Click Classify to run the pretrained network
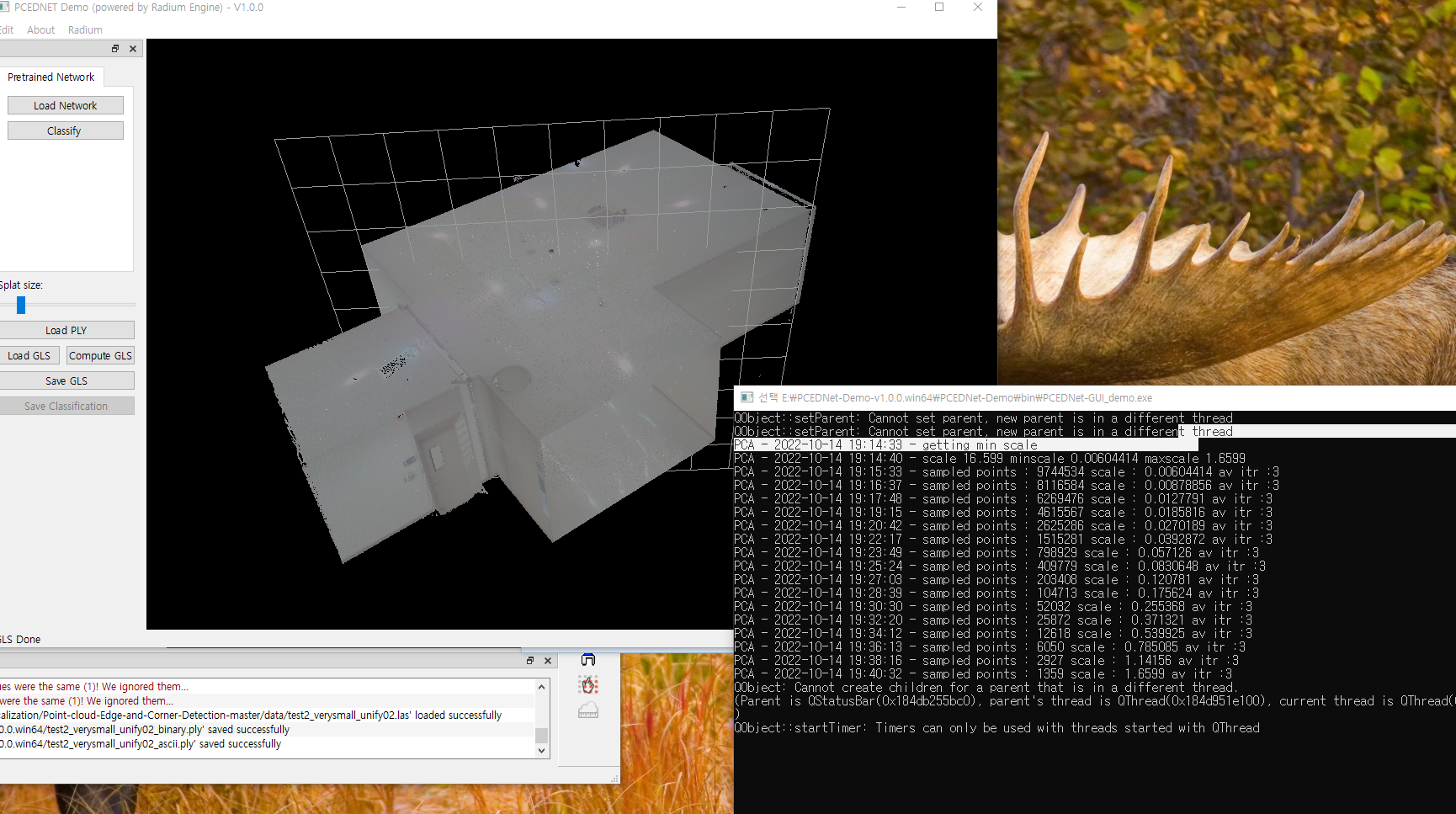This screenshot has height=814, width=1456. click(x=65, y=130)
